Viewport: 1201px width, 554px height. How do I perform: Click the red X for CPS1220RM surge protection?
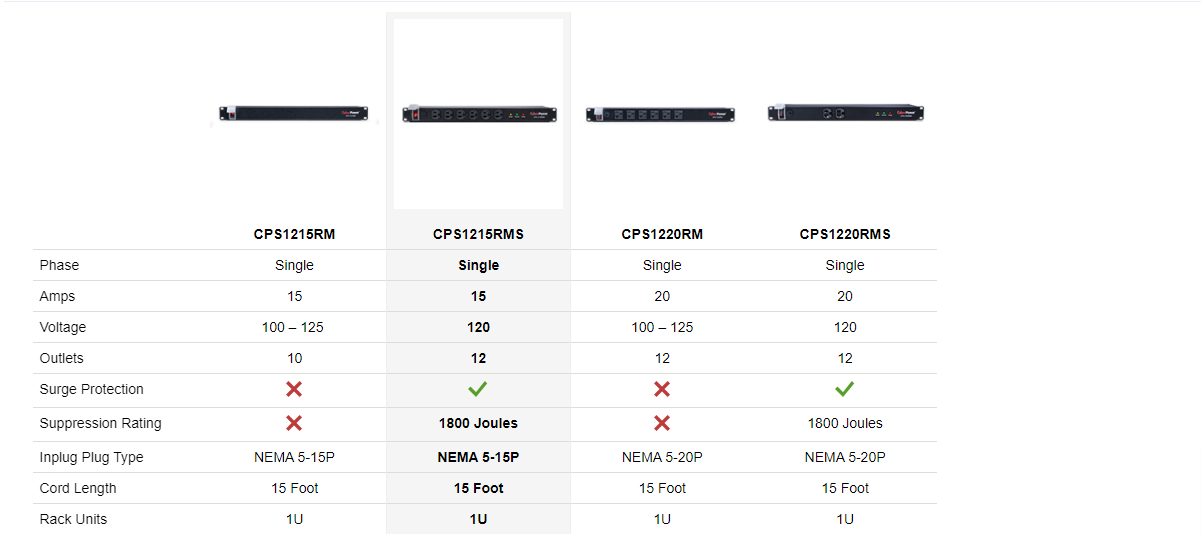coord(662,389)
